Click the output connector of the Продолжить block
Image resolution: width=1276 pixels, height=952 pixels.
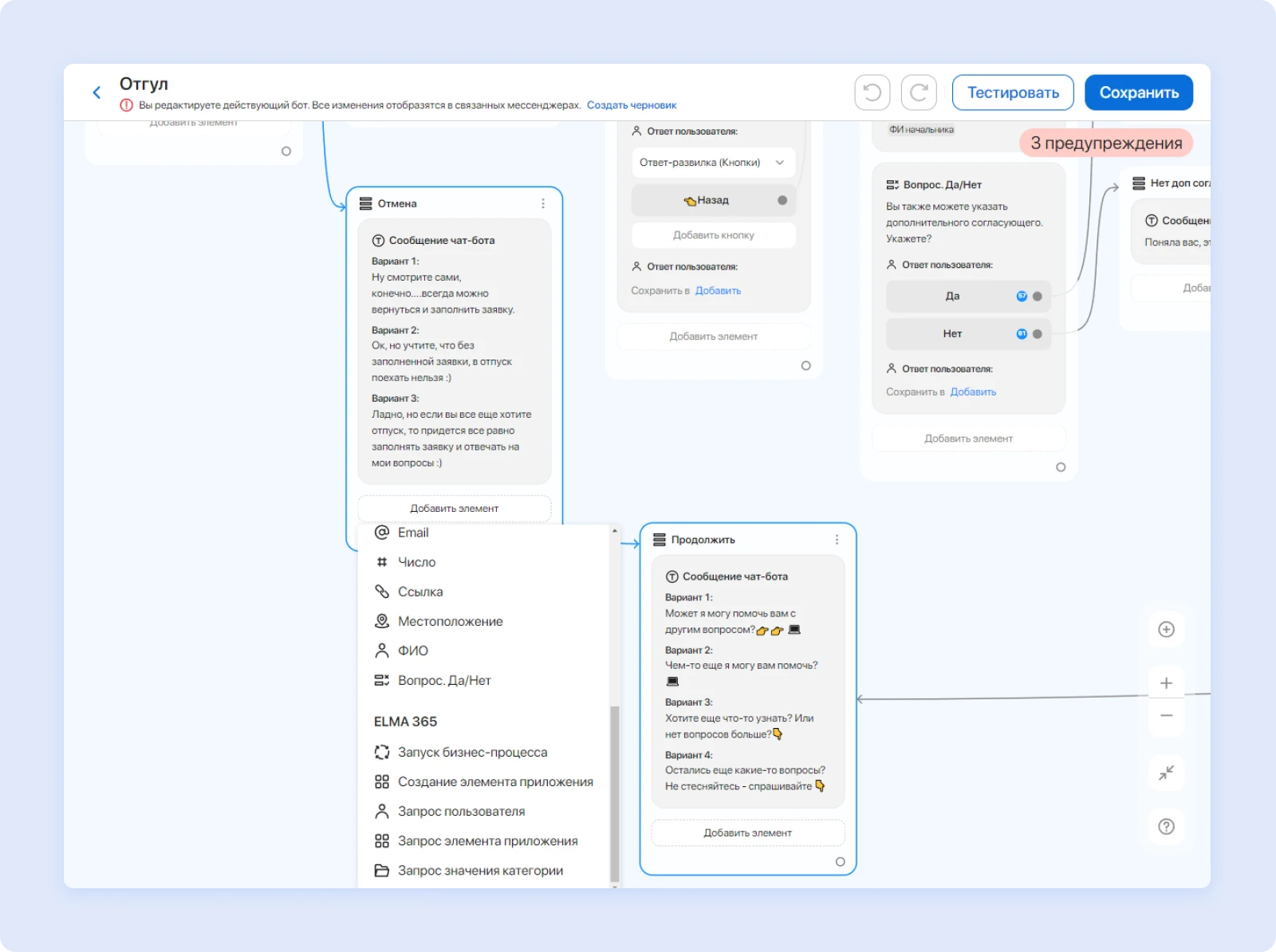click(x=840, y=862)
